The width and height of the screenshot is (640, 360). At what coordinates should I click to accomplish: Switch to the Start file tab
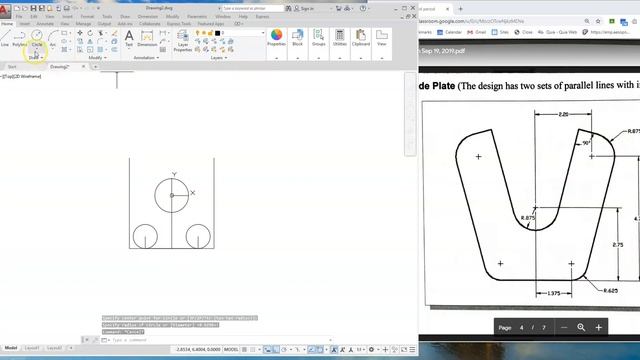[12, 67]
